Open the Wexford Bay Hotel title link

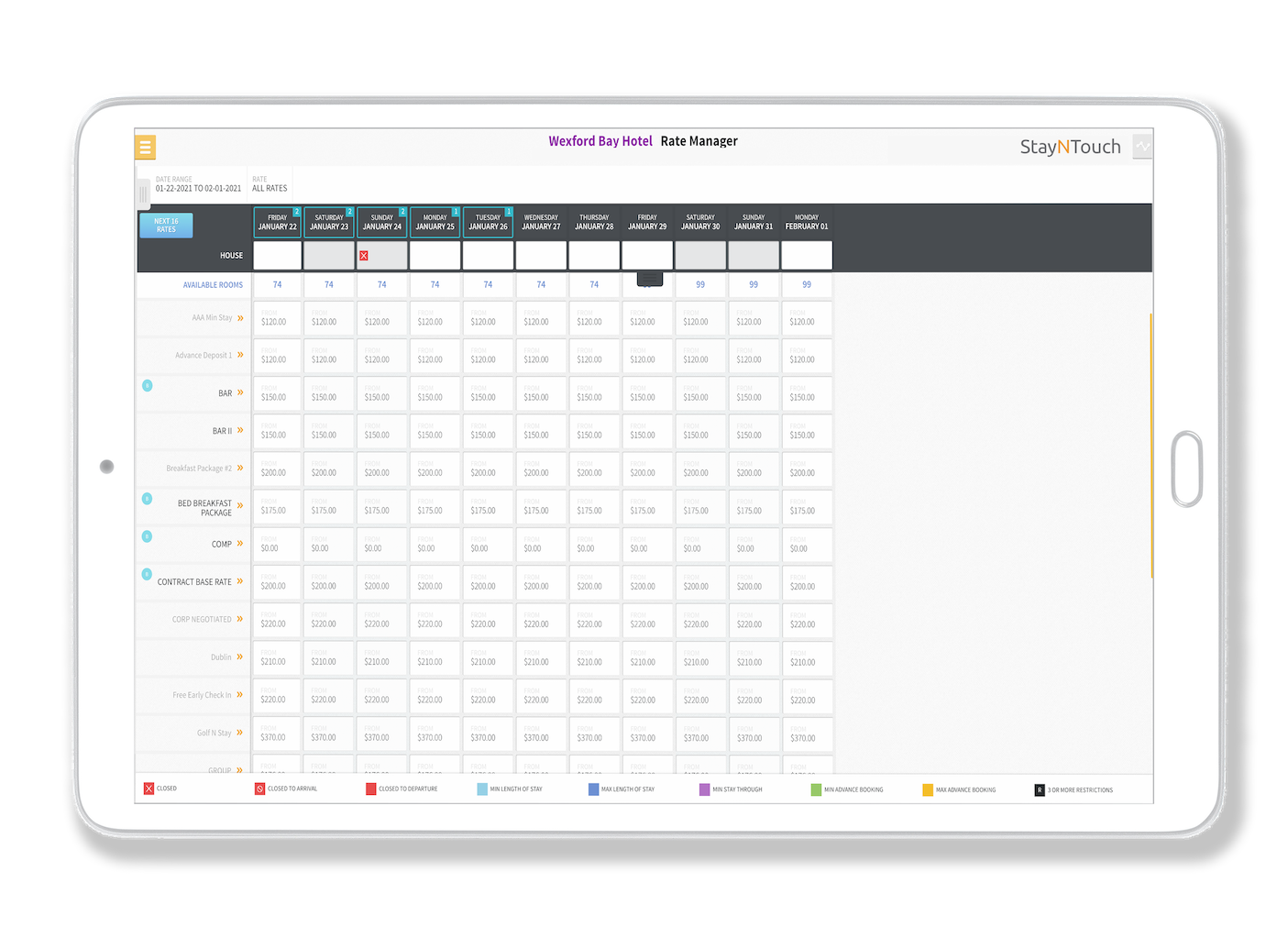(600, 141)
